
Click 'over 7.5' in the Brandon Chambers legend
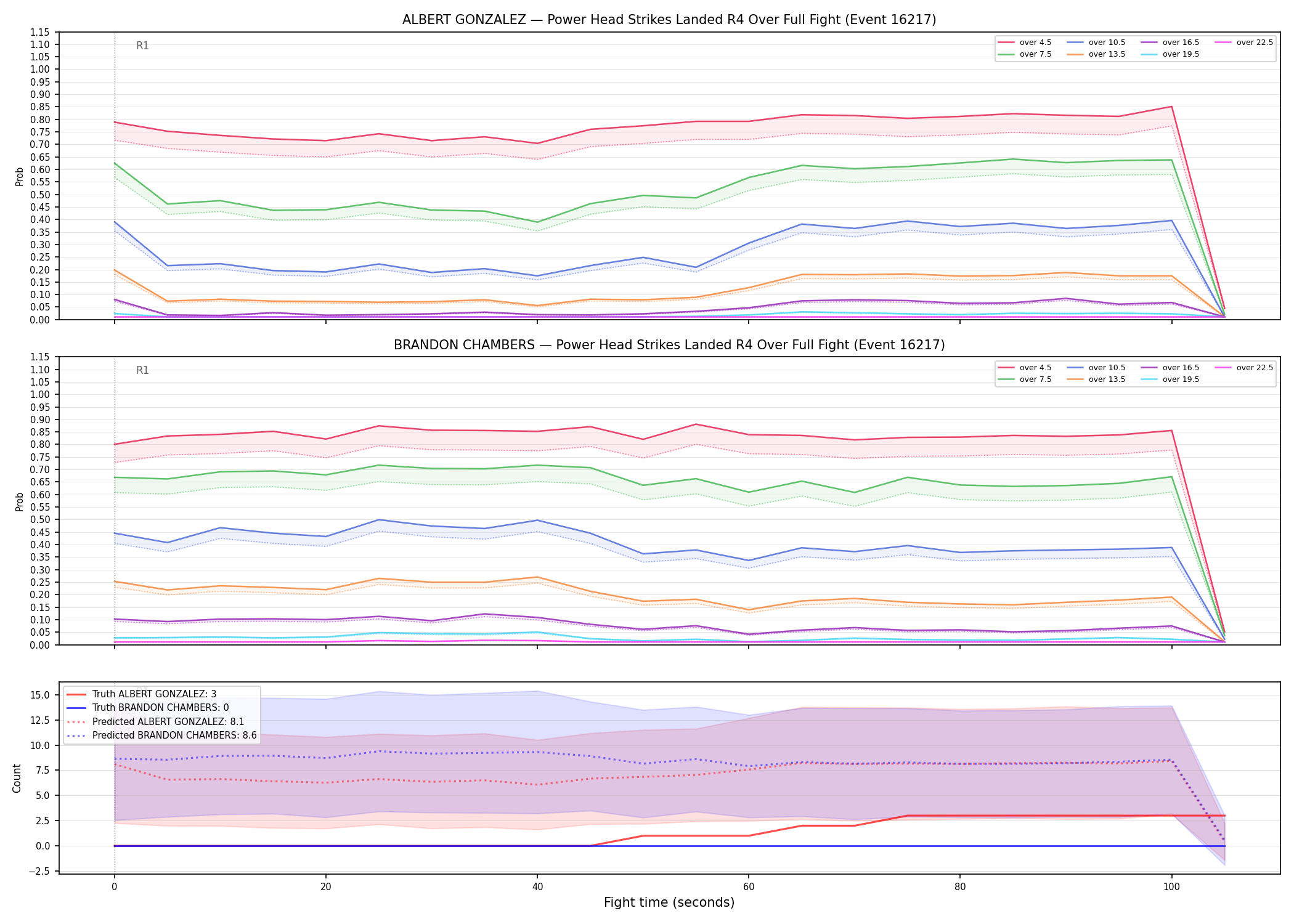(1035, 379)
